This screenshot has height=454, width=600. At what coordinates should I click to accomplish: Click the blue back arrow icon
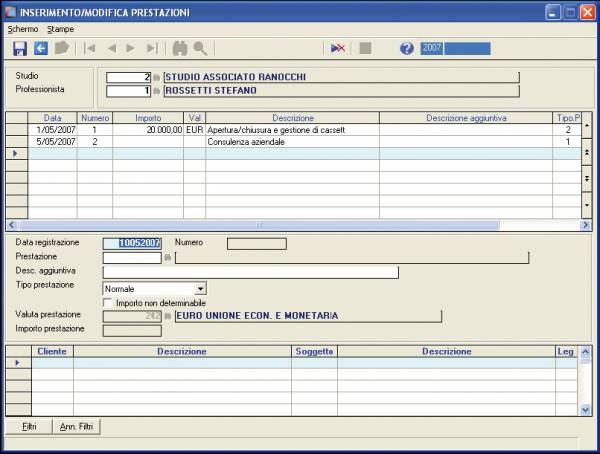click(x=41, y=49)
